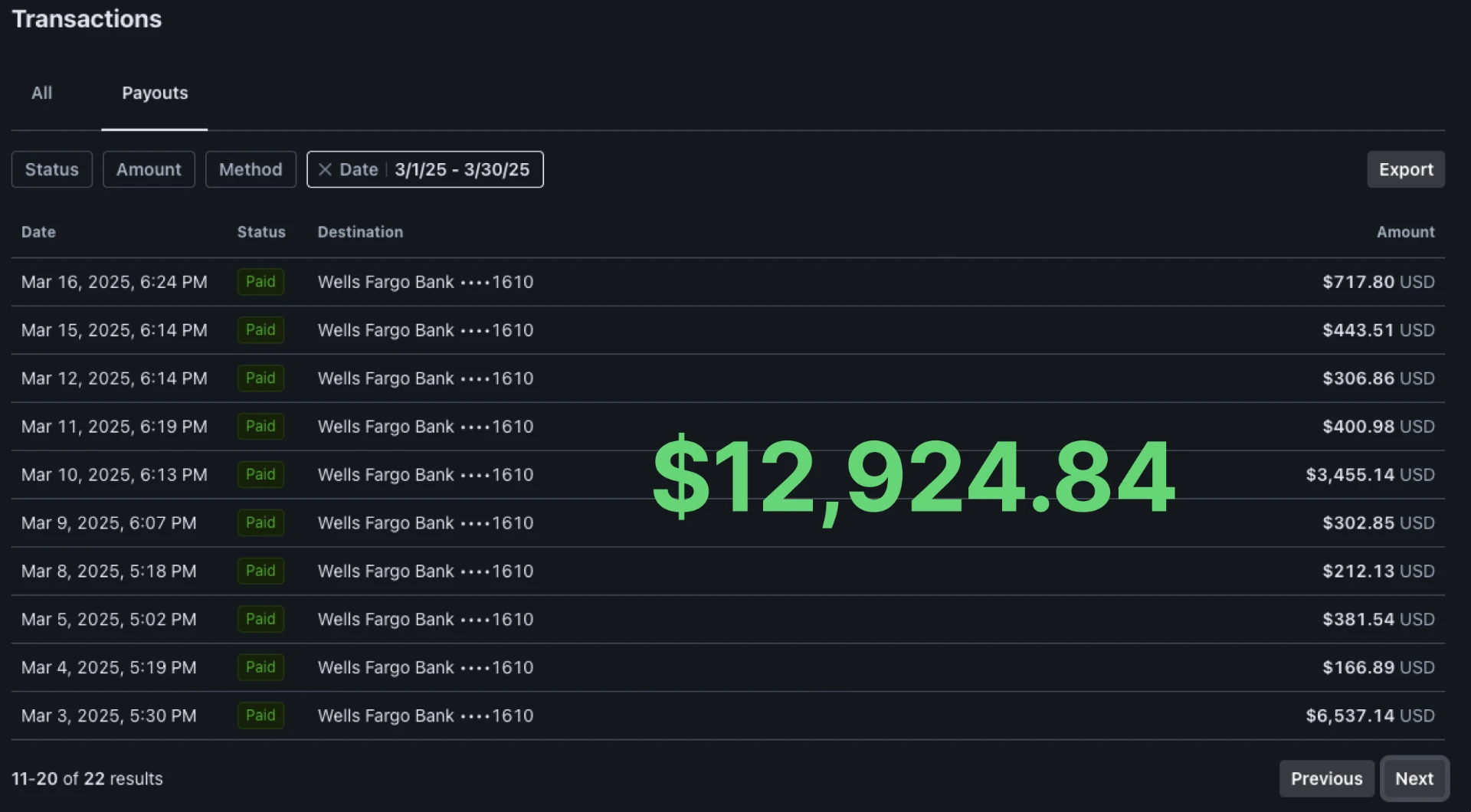Open the Method filter
The image size is (1471, 812).
coord(251,169)
